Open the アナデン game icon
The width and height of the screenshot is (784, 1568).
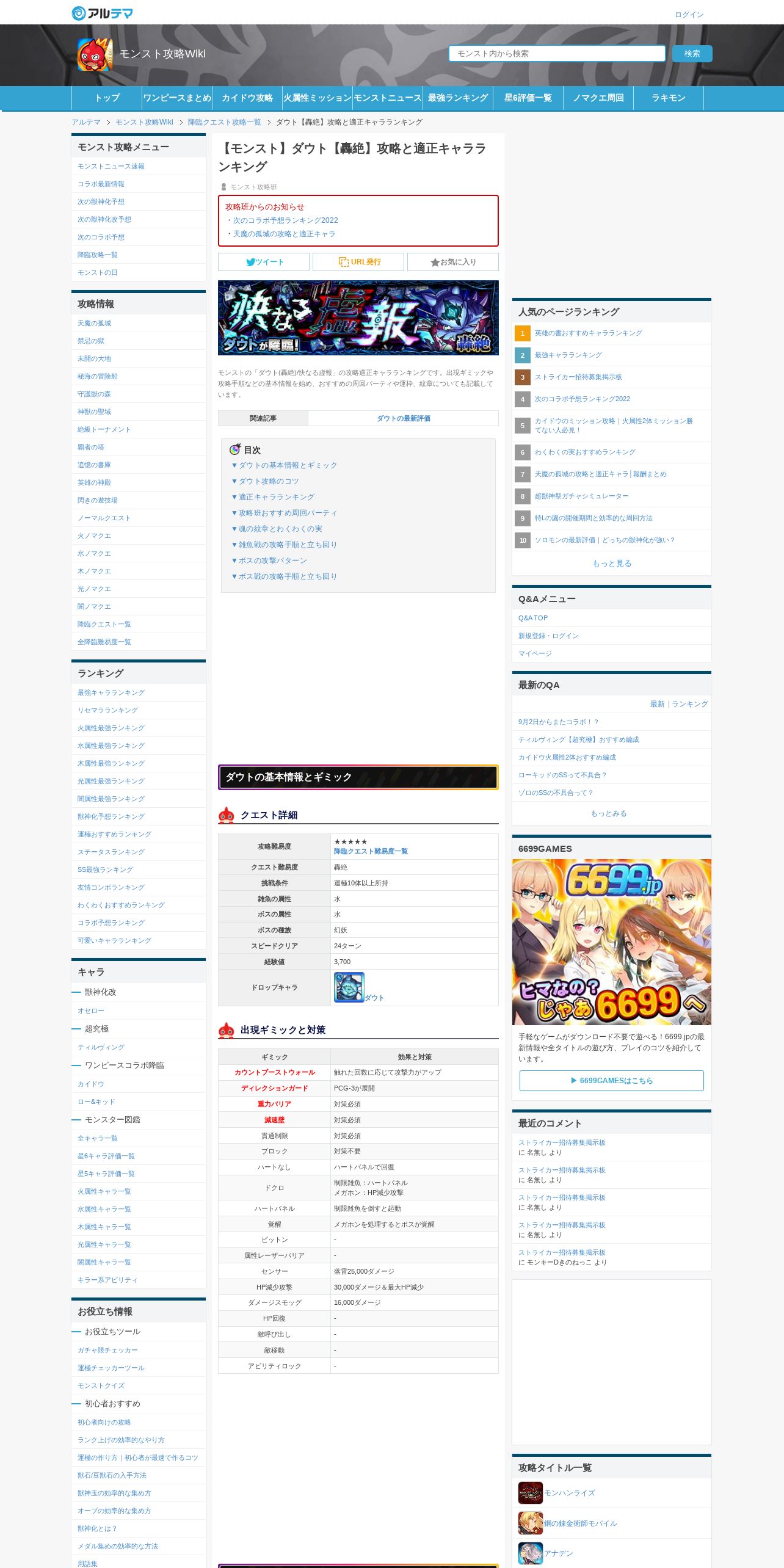pyautogui.click(x=530, y=1553)
